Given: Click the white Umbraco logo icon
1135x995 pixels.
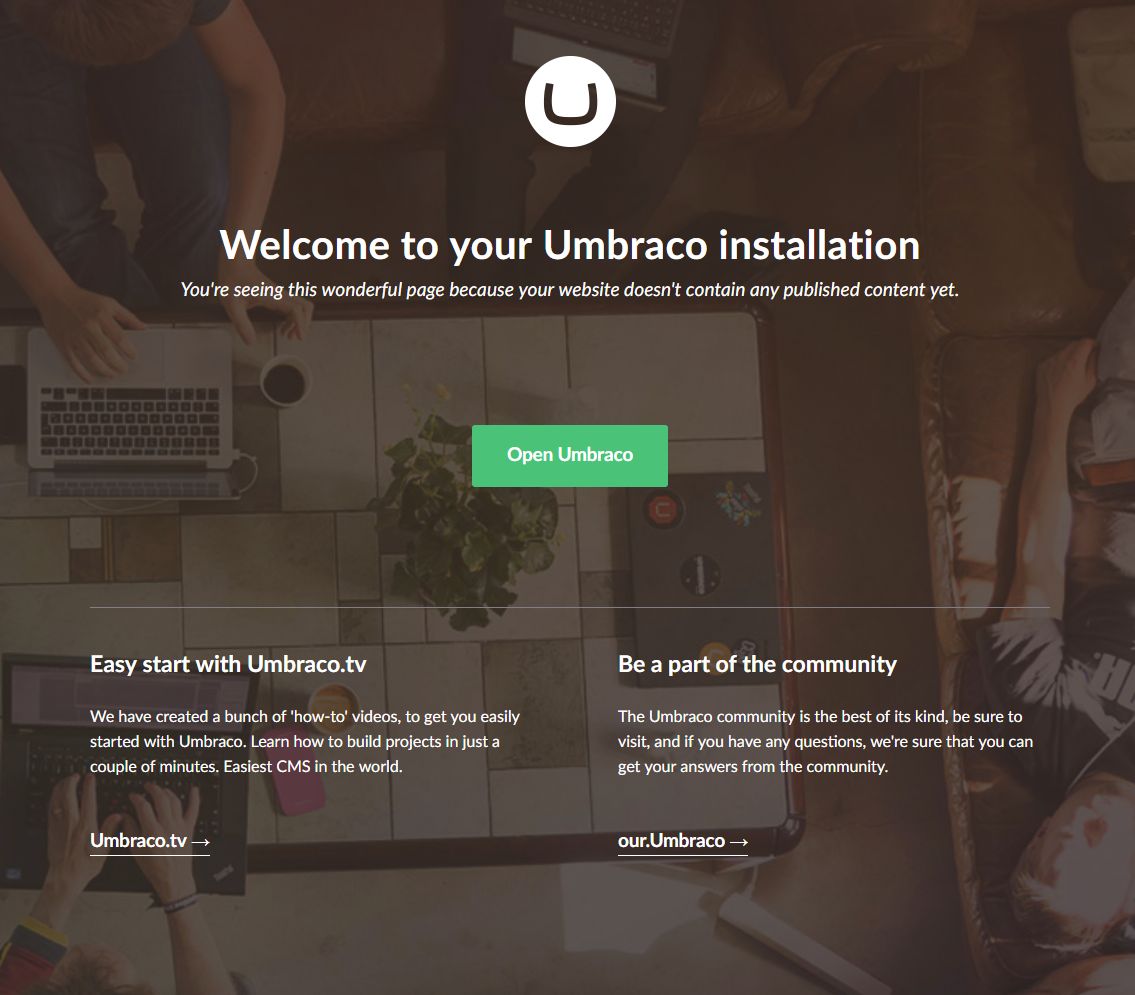Looking at the screenshot, I should tap(570, 101).
